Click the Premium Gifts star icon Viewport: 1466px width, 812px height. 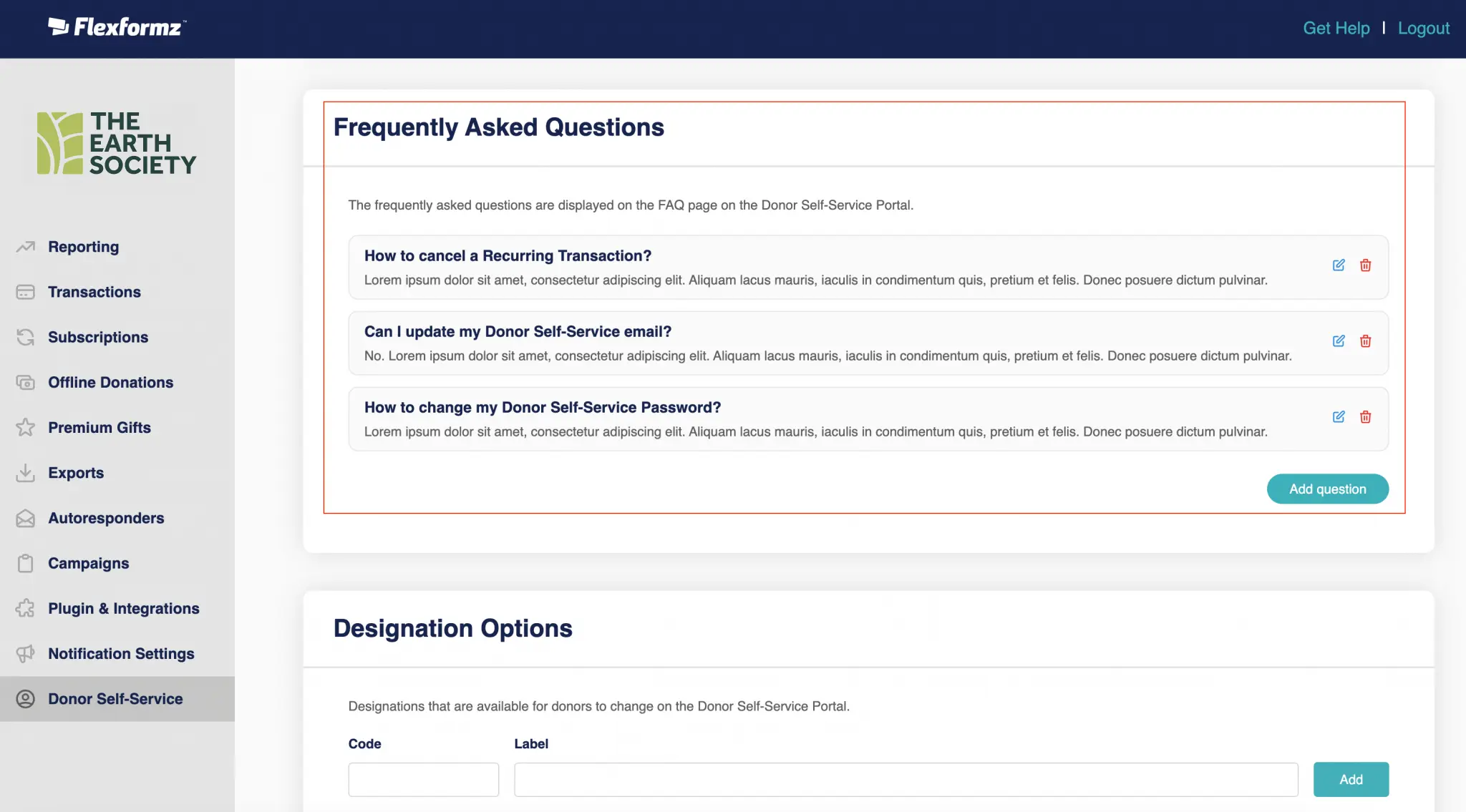click(26, 428)
